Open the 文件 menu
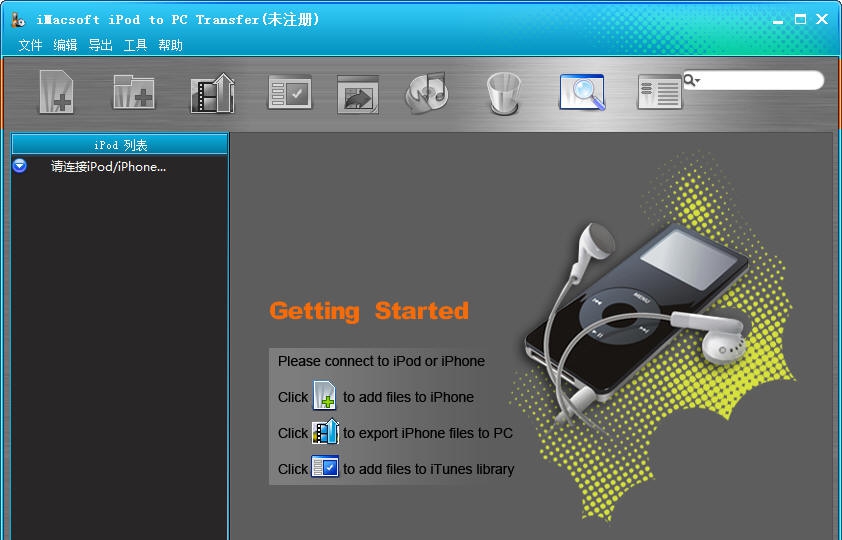Screen dimensions: 842x540 pyautogui.click(x=30, y=45)
